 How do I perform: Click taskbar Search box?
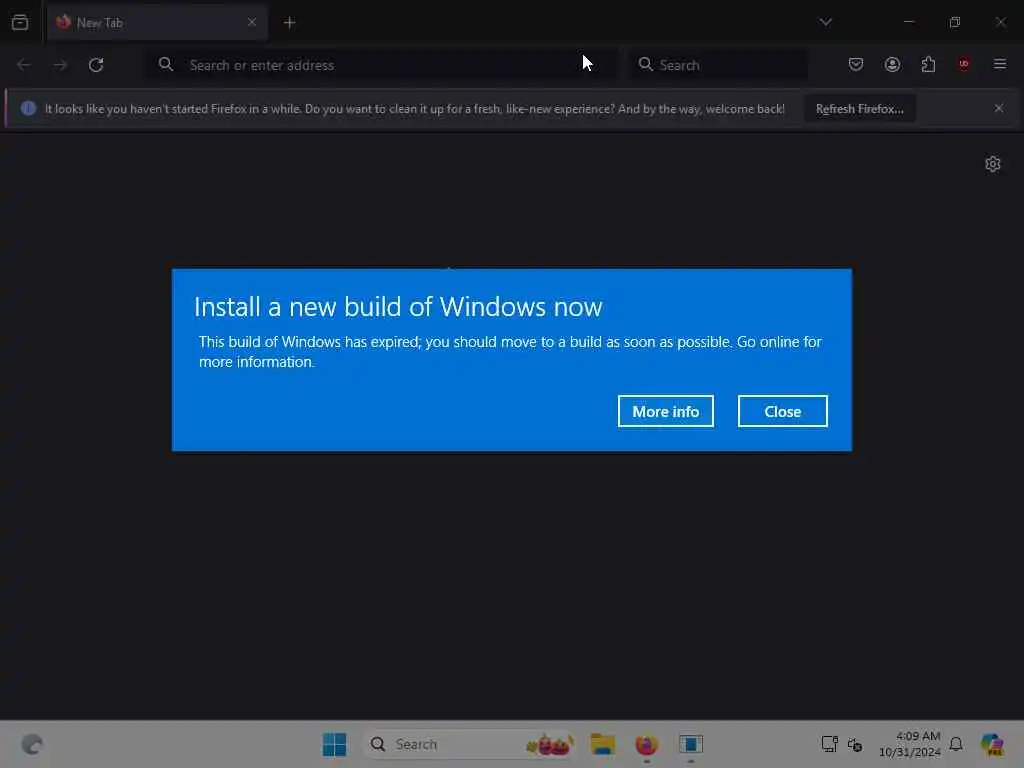click(x=469, y=744)
